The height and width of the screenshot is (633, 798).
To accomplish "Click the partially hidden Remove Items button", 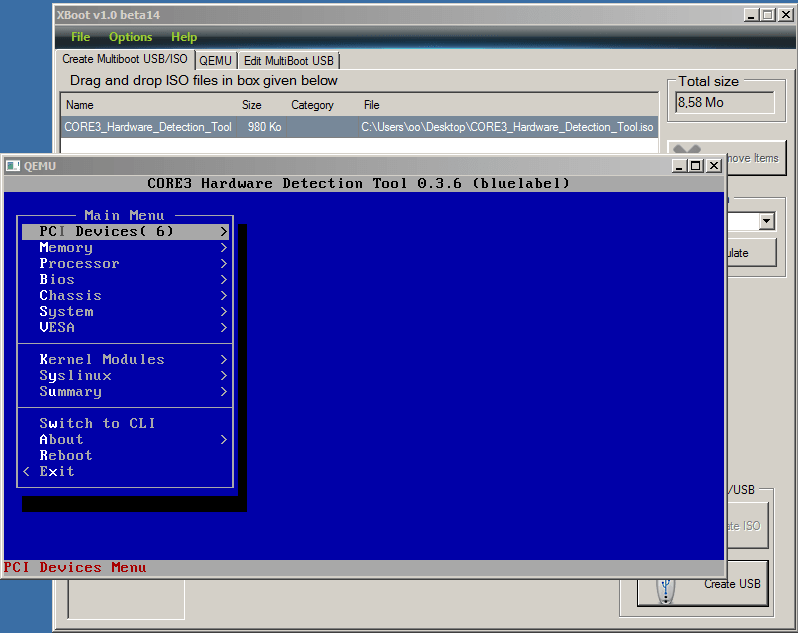I will (756, 158).
